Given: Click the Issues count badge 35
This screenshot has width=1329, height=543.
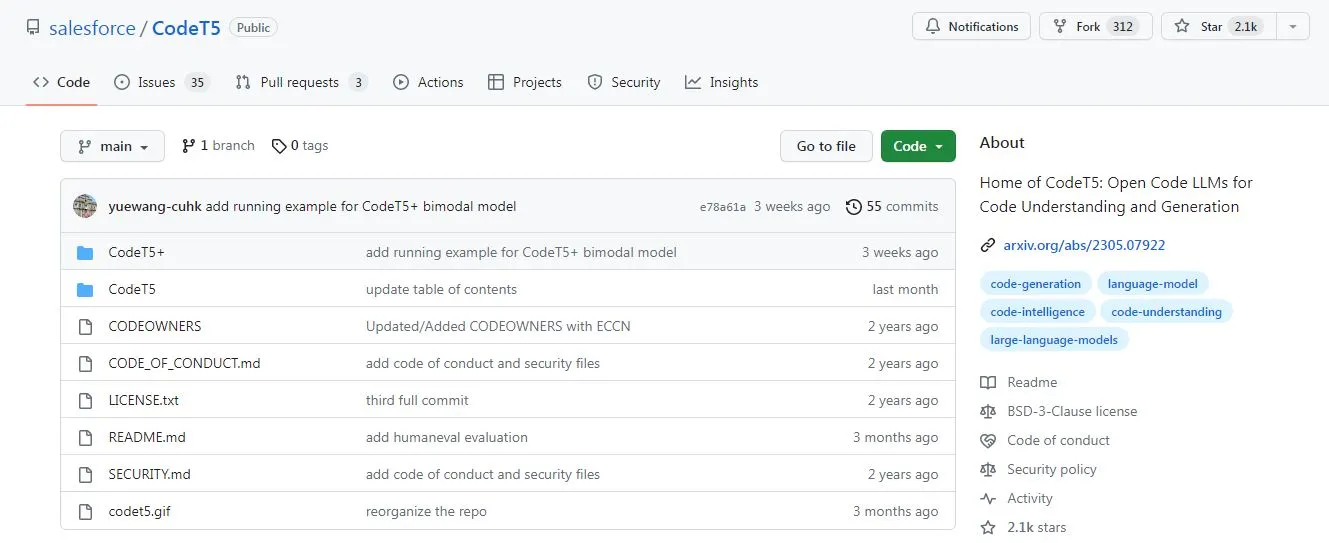Looking at the screenshot, I should 197,82.
